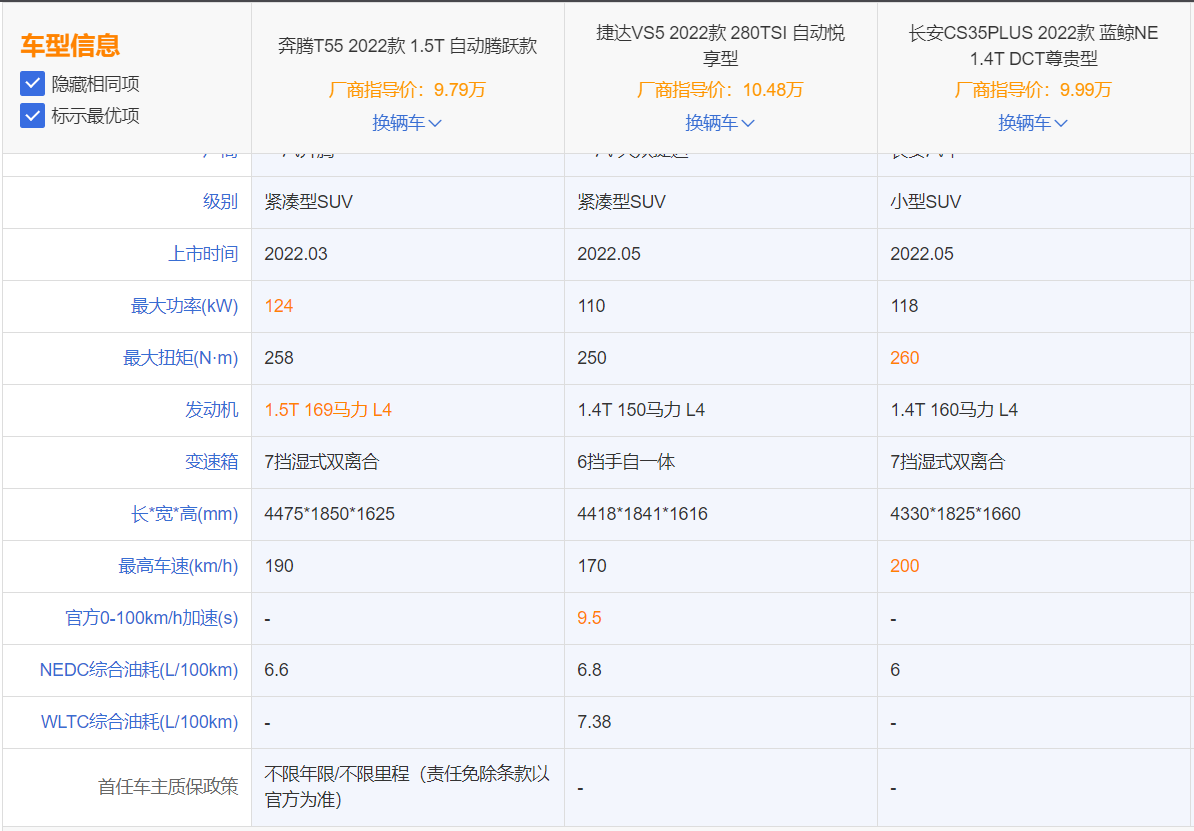Click the 厂商指导价: 9.99万 price

coord(1033,90)
